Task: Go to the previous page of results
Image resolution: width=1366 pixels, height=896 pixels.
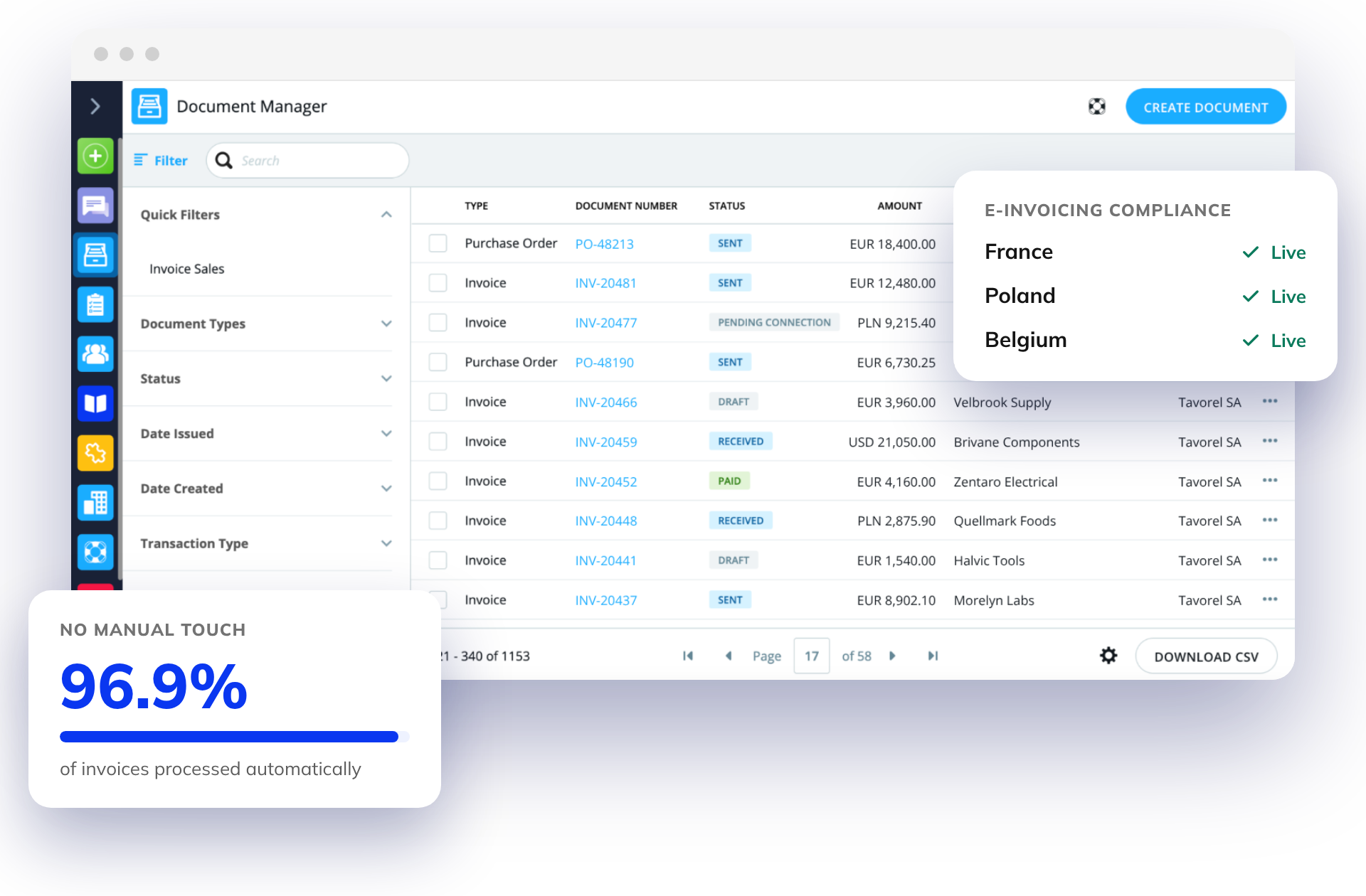Action: pyautogui.click(x=729, y=656)
